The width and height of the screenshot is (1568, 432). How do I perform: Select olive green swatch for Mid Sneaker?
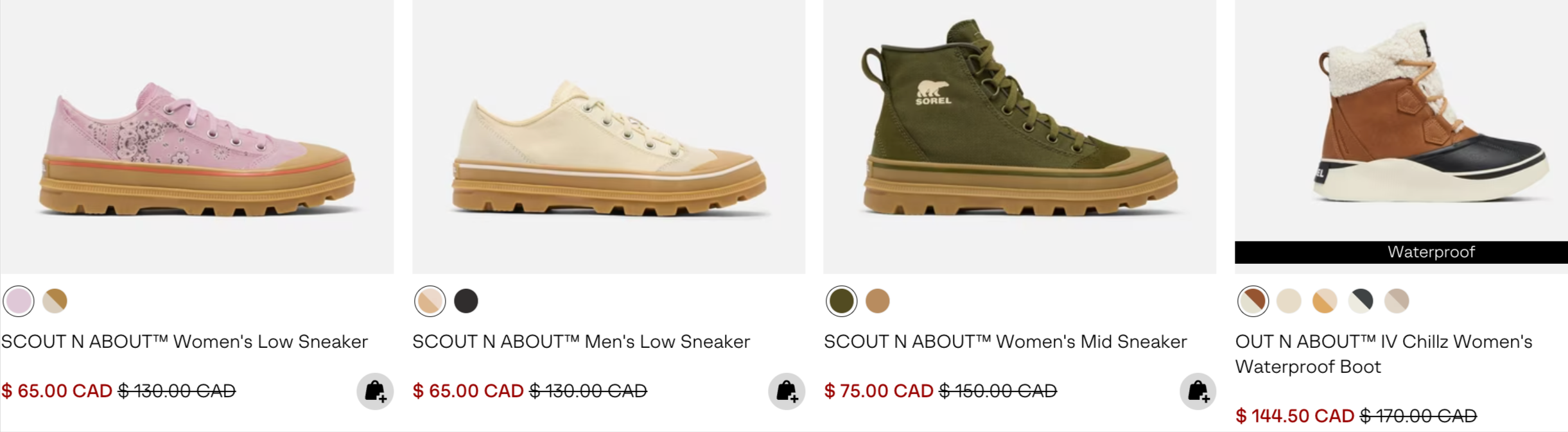tap(842, 301)
